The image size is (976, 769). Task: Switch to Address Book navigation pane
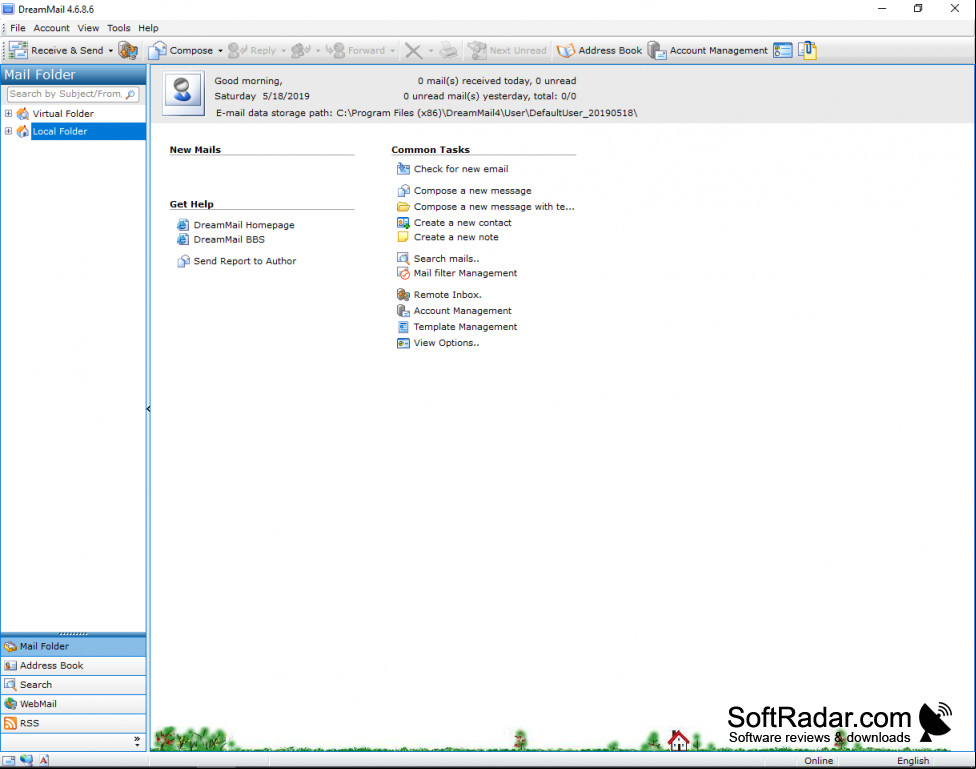(x=73, y=666)
